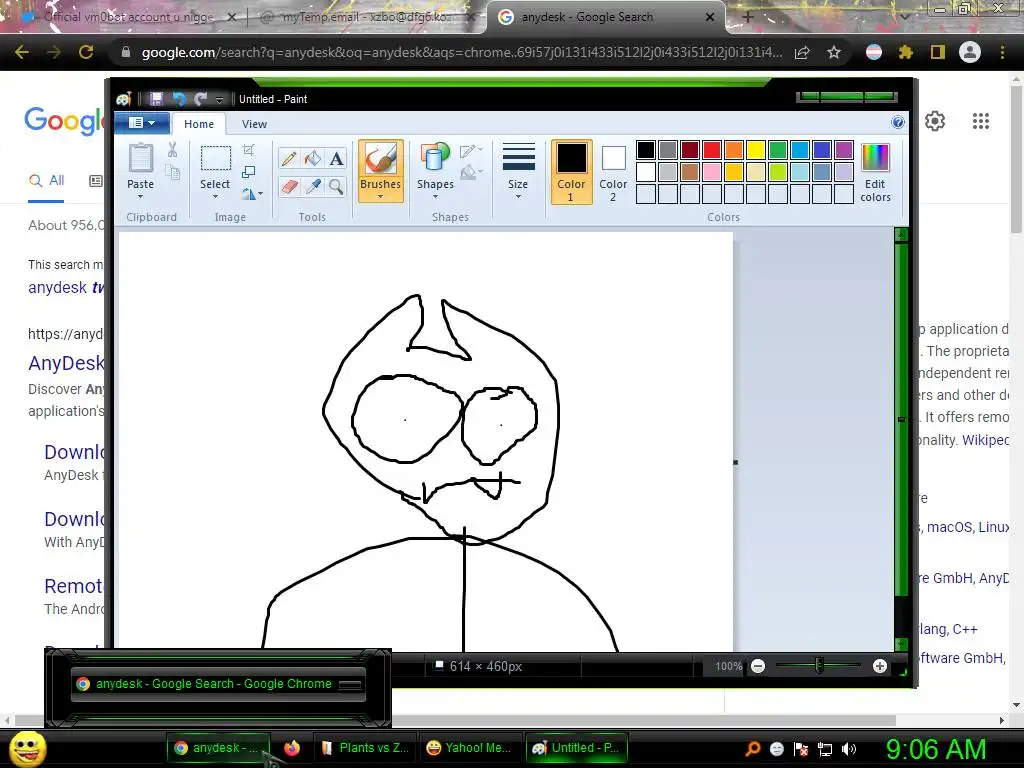Open Google apps grid icon
Image resolution: width=1024 pixels, height=768 pixels.
(981, 121)
